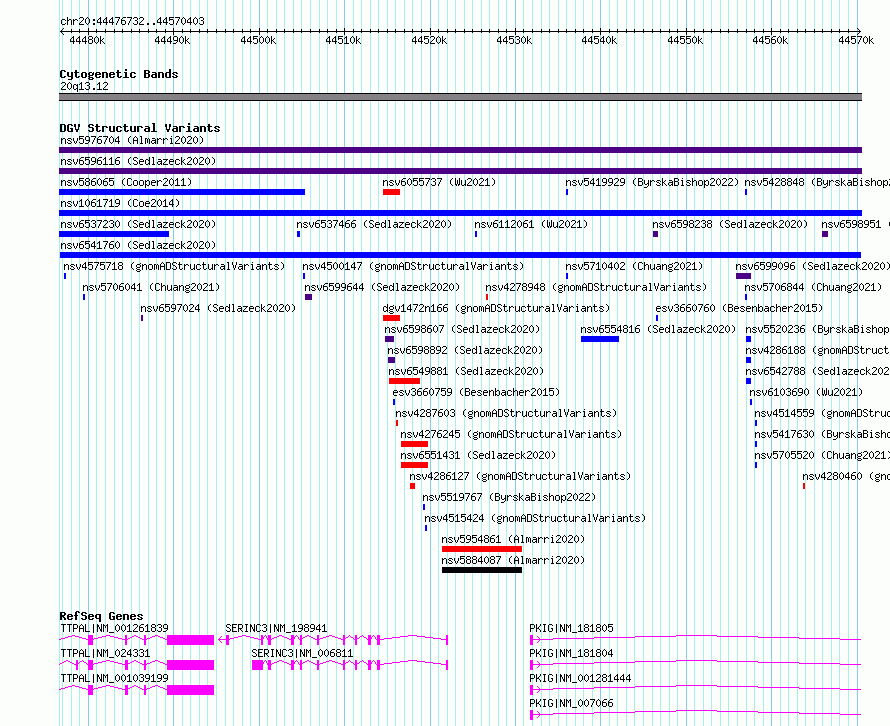Screen dimensions: 890x726
Task: Open esv3660759 (Besenbacher2015) label
Action: tap(476, 392)
